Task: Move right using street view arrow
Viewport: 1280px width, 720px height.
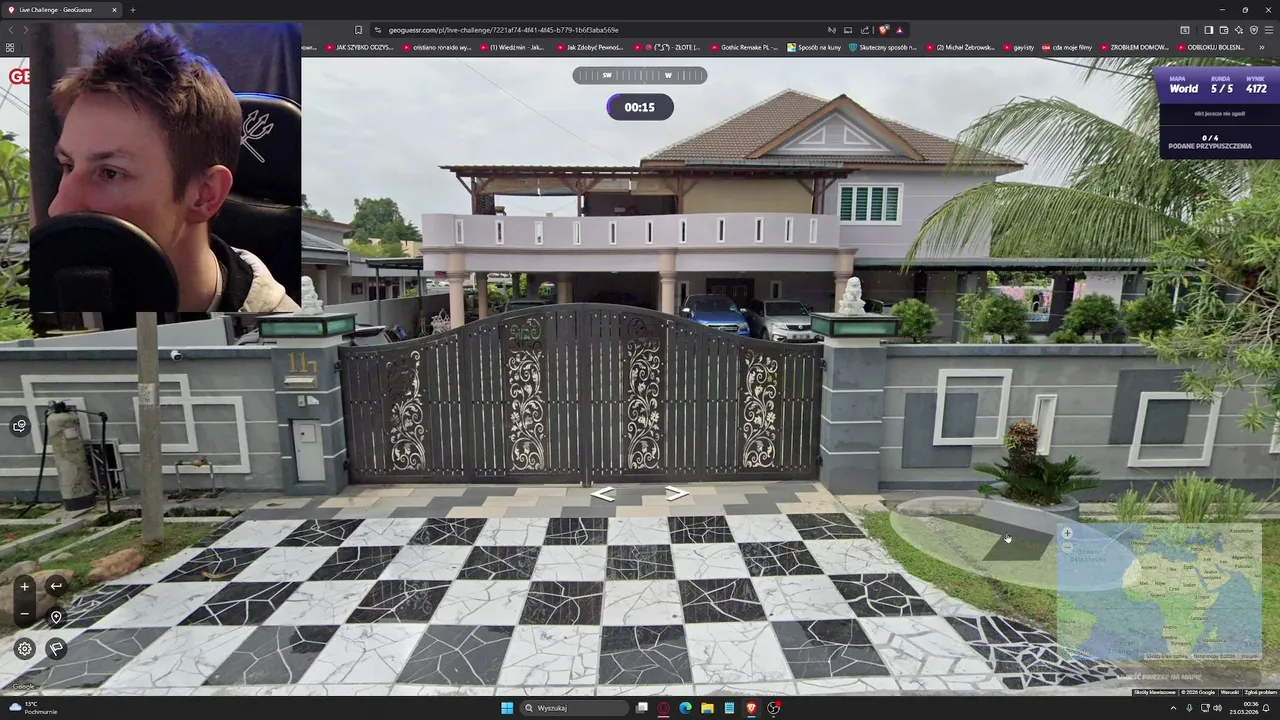Action: click(677, 493)
